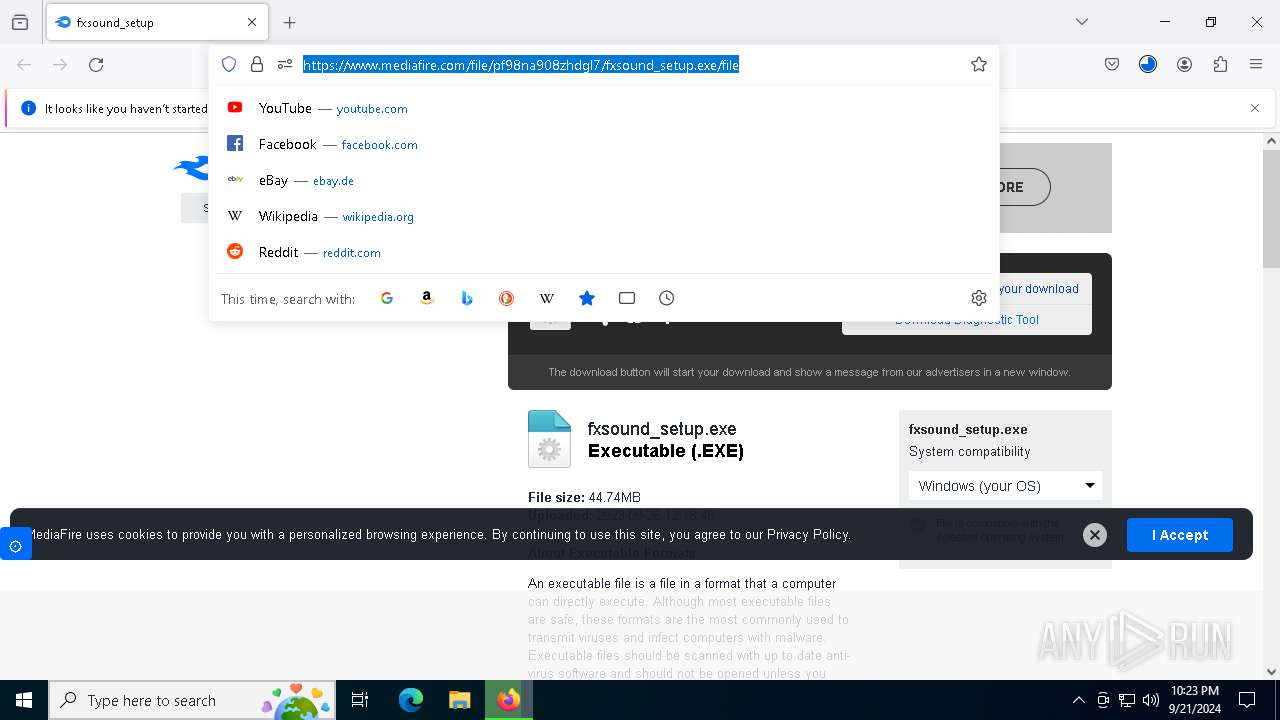Screen dimensions: 1280x720
Task: Open the Windows (your OS) dropdown
Action: click(x=1005, y=486)
